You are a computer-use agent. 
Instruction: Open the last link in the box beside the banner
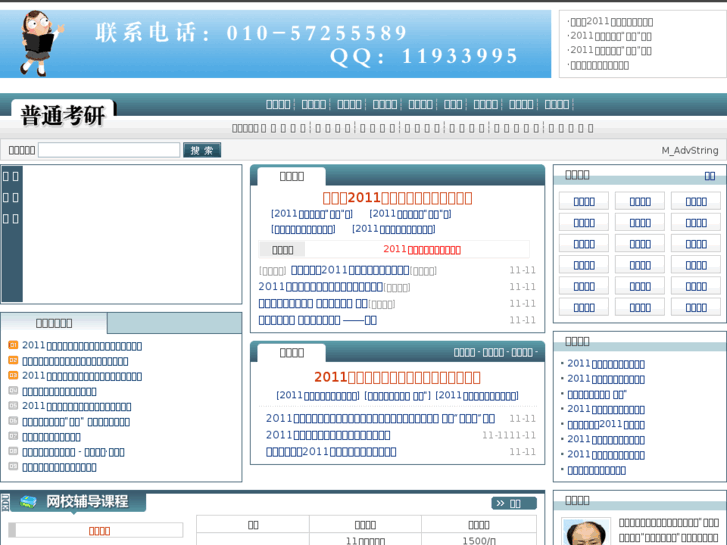pyautogui.click(x=598, y=65)
